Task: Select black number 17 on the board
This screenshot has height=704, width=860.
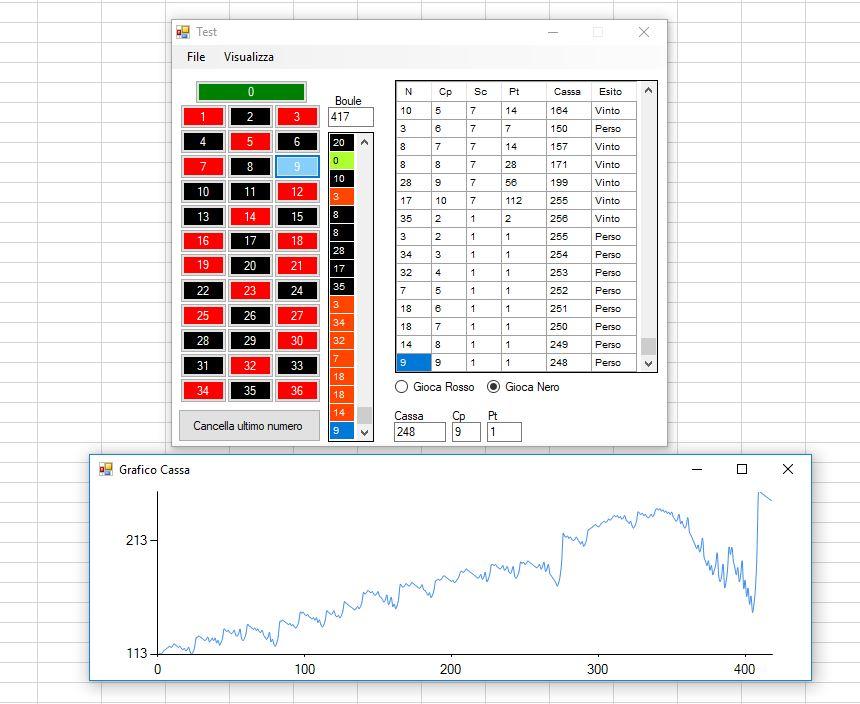Action: pos(250,241)
